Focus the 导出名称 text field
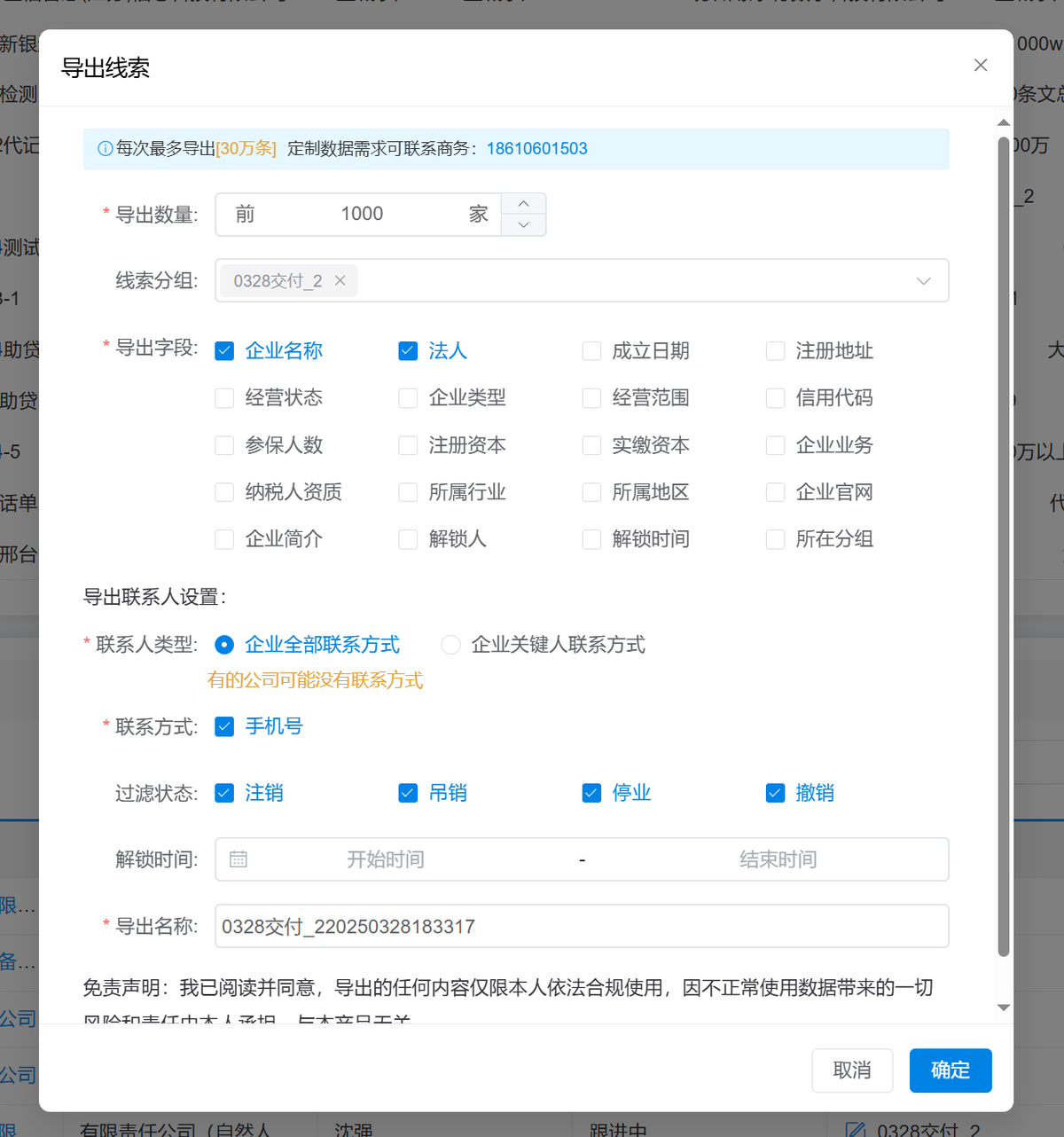This screenshot has width=1064, height=1137. click(582, 926)
